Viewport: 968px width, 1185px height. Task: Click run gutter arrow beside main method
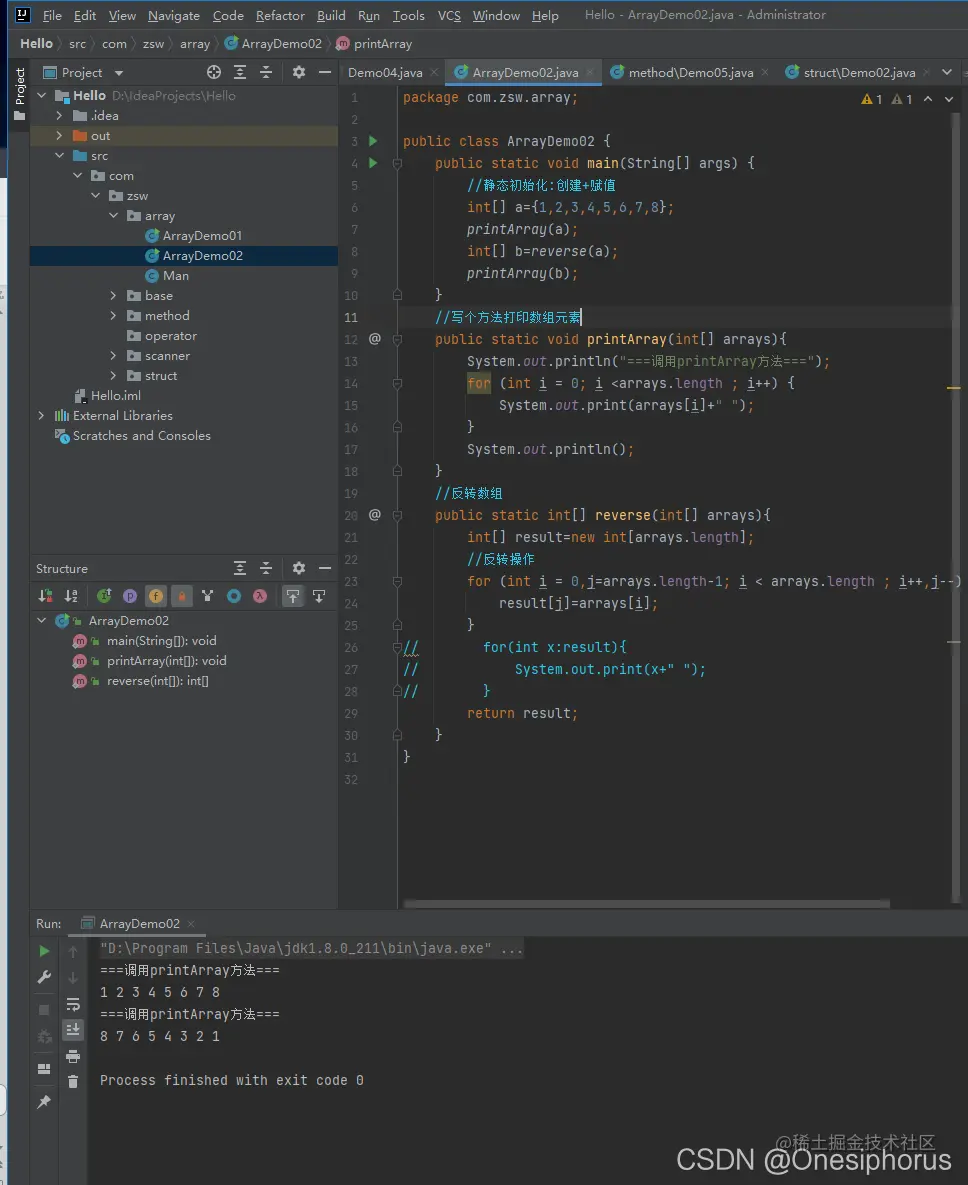(373, 162)
